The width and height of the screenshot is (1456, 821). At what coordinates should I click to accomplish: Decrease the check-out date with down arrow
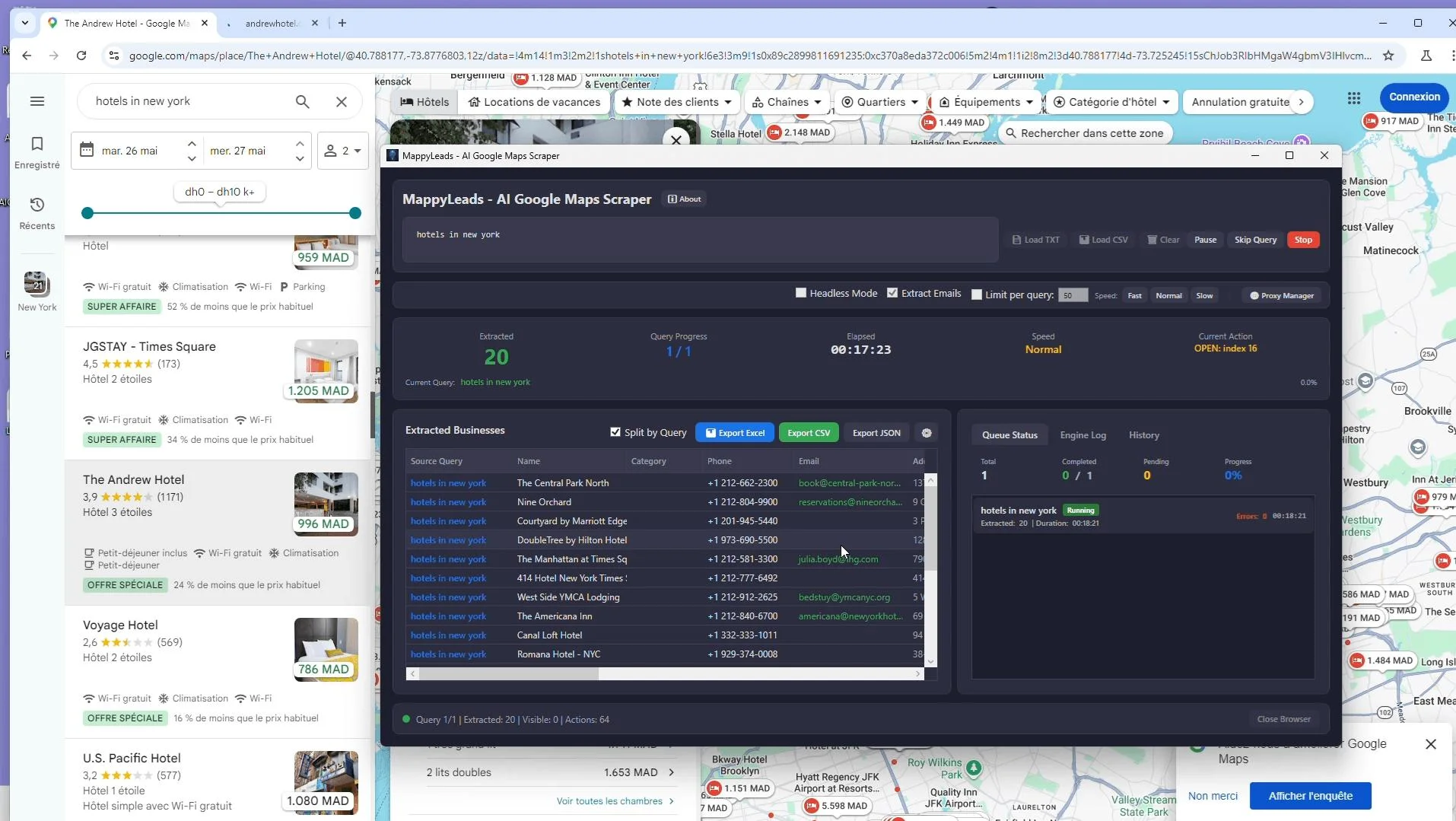click(x=300, y=158)
